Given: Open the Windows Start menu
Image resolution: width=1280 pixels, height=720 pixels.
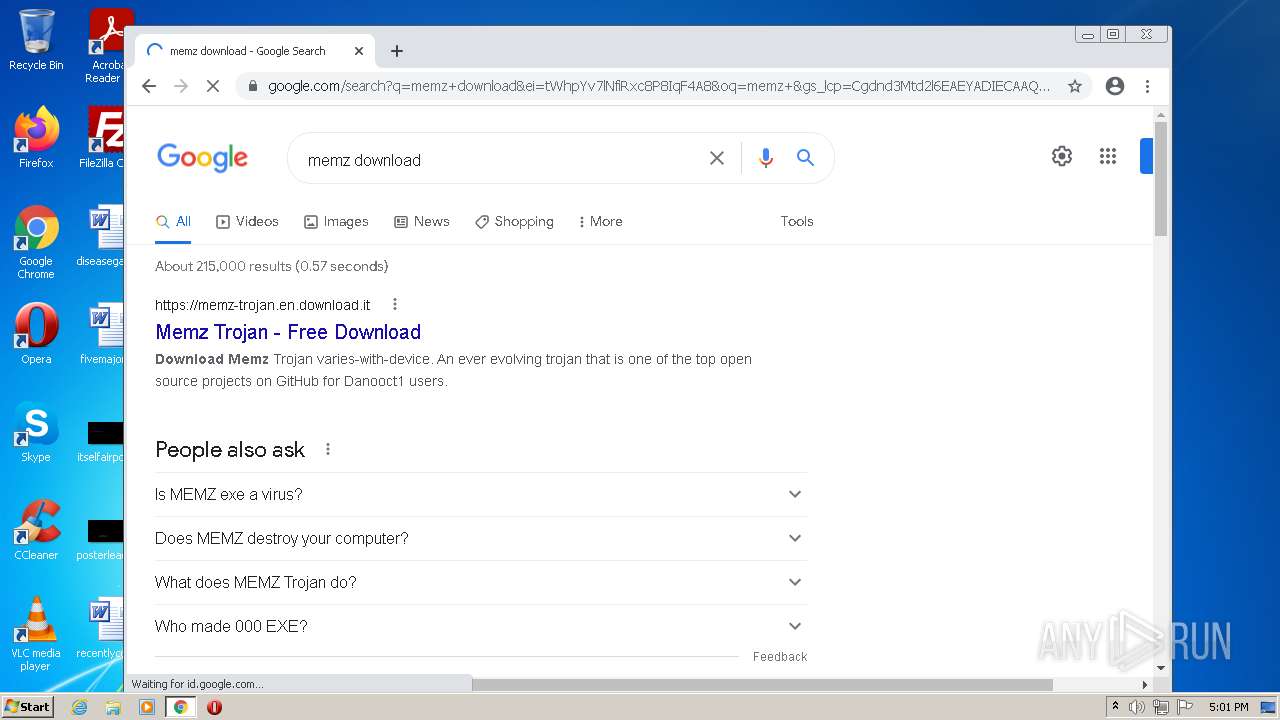Looking at the screenshot, I should pyautogui.click(x=28, y=707).
